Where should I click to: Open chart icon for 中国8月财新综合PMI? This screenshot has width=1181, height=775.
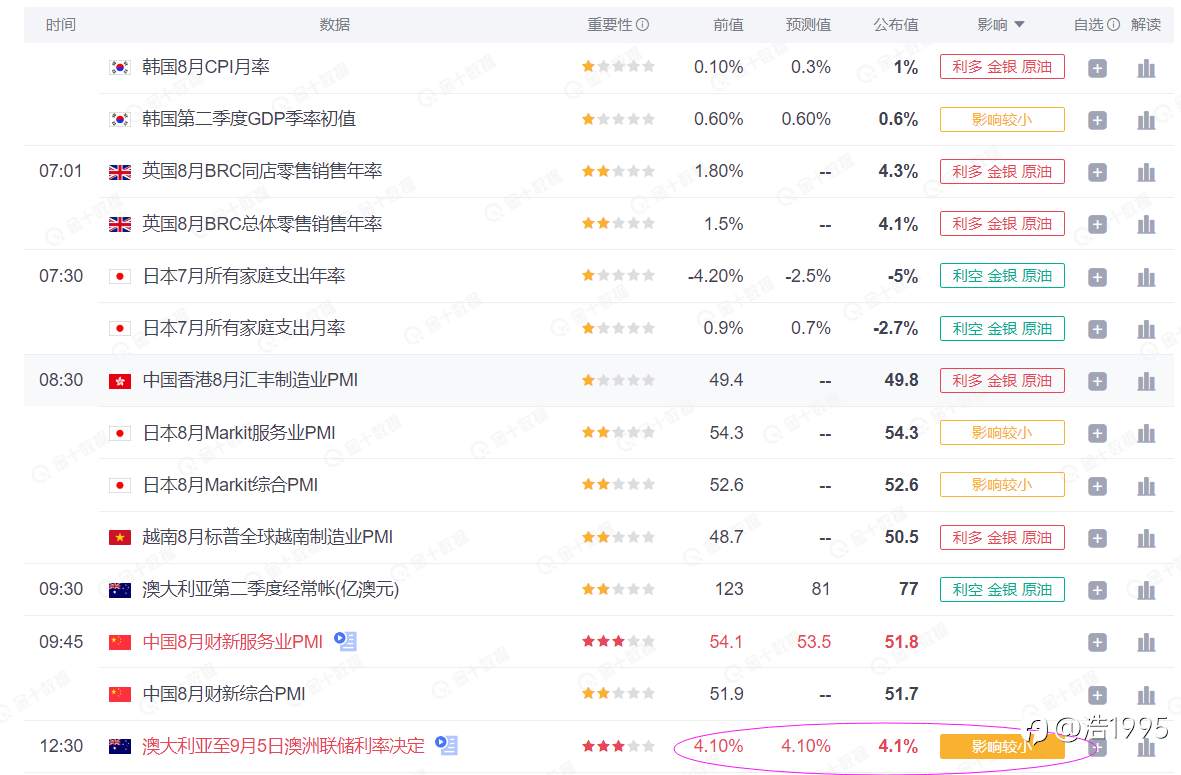(x=1146, y=694)
